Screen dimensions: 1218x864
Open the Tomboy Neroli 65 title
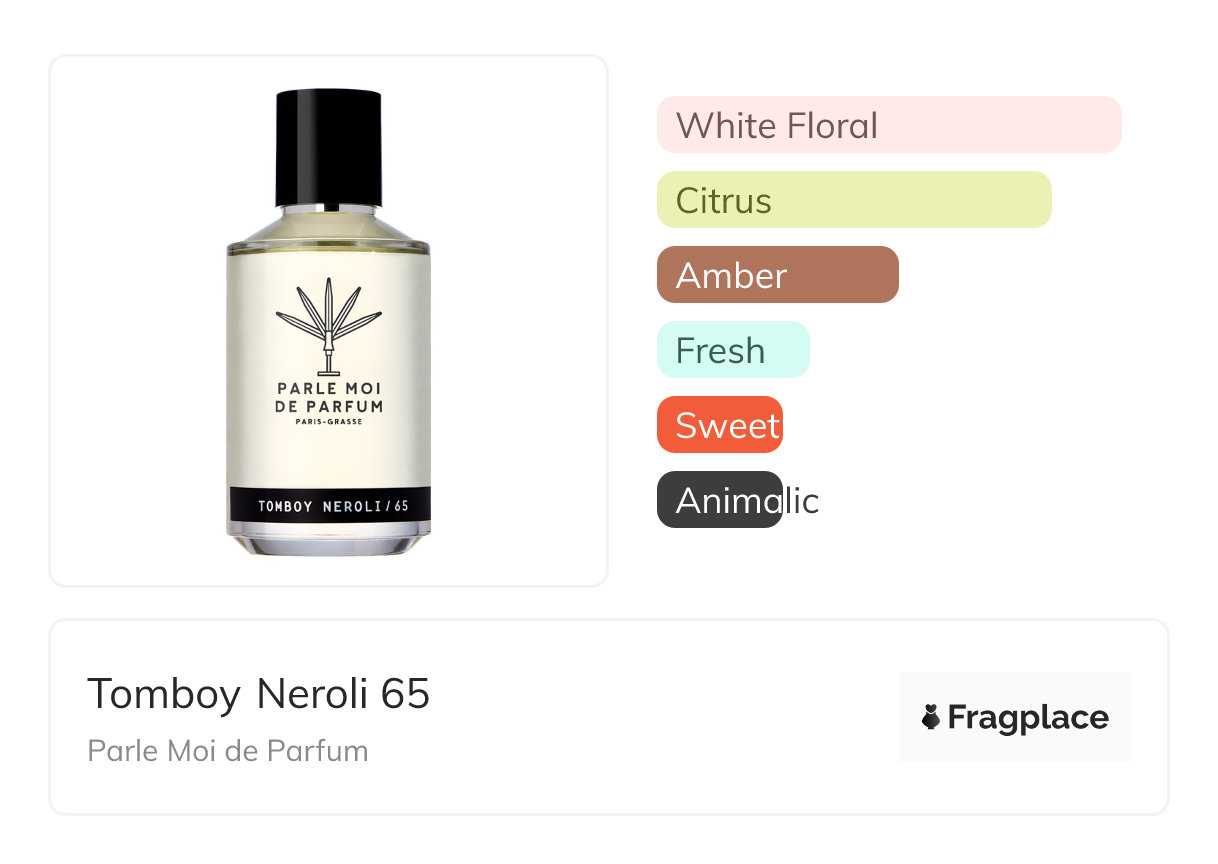(x=259, y=694)
